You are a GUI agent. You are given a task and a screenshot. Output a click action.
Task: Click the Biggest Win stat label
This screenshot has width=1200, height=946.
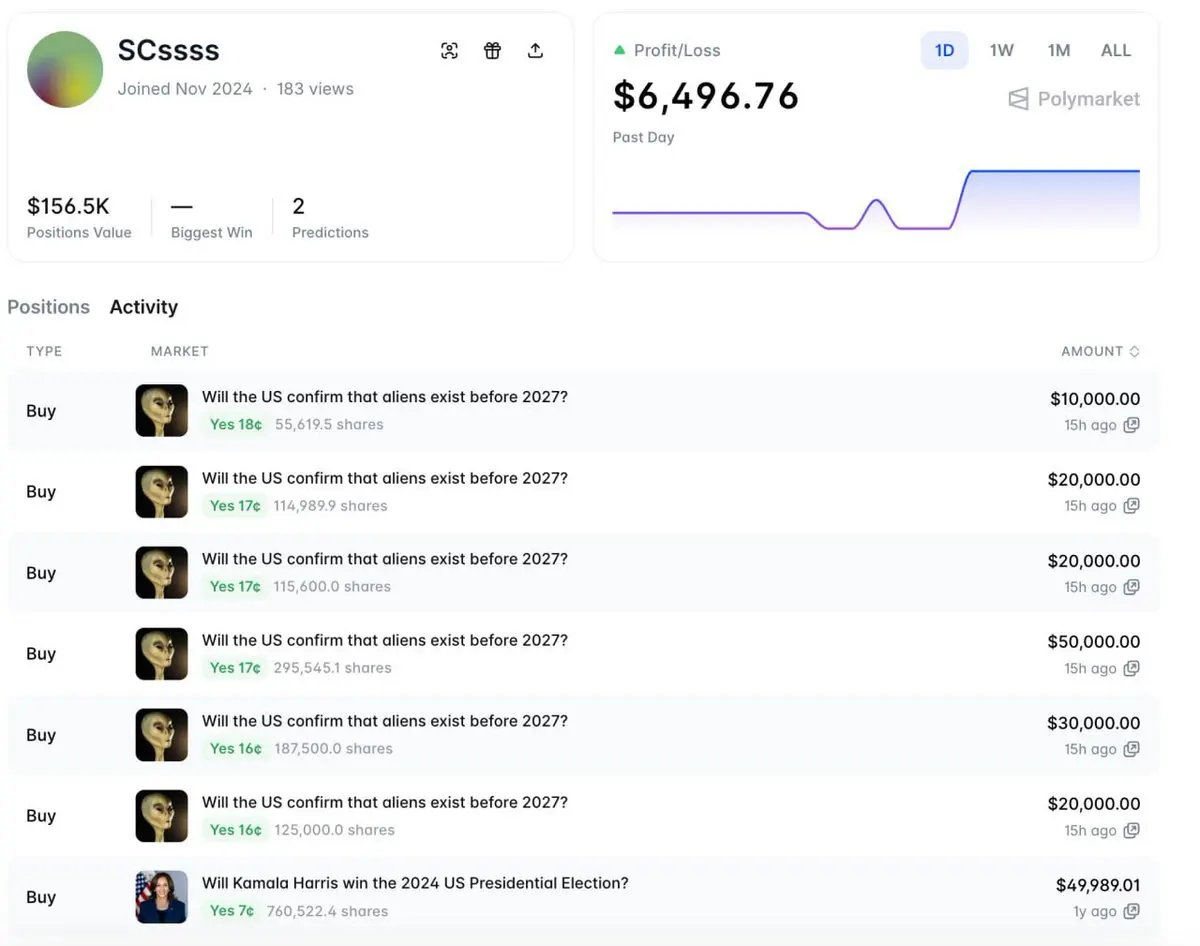pyautogui.click(x=212, y=232)
